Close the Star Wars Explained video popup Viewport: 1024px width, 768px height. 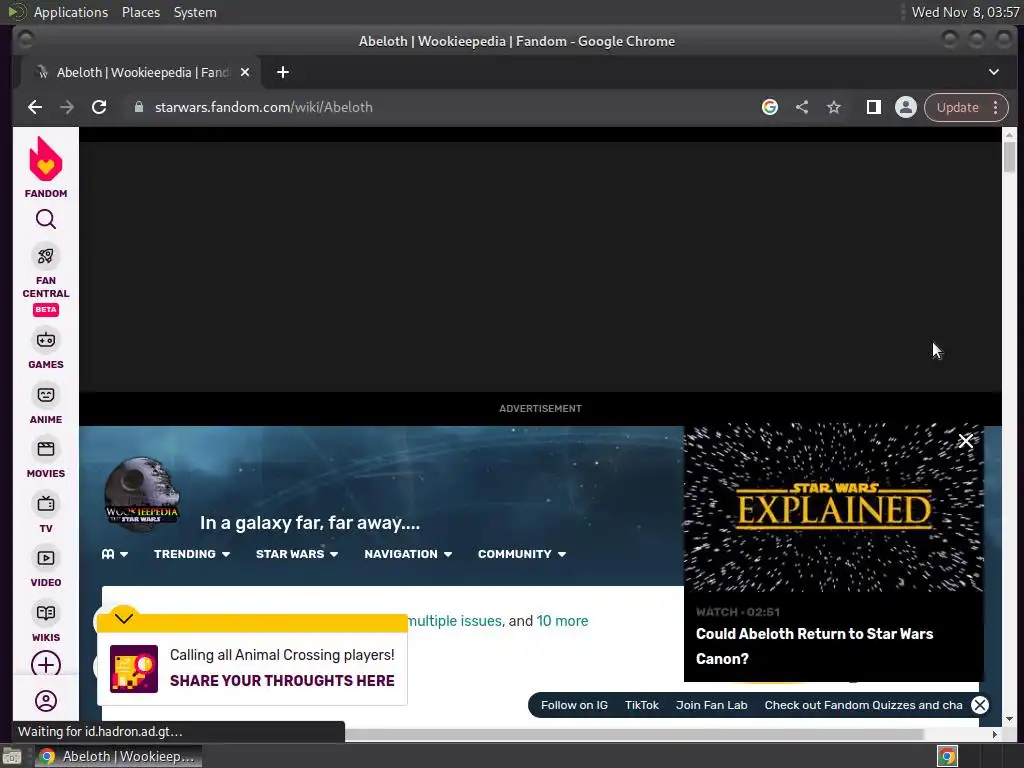pyautogui.click(x=966, y=440)
